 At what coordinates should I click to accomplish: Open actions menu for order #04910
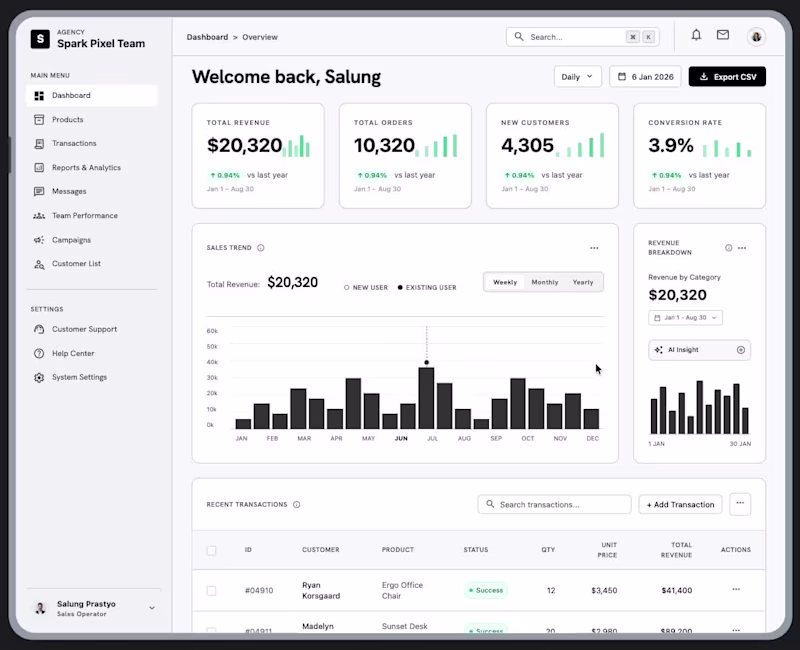(736, 590)
